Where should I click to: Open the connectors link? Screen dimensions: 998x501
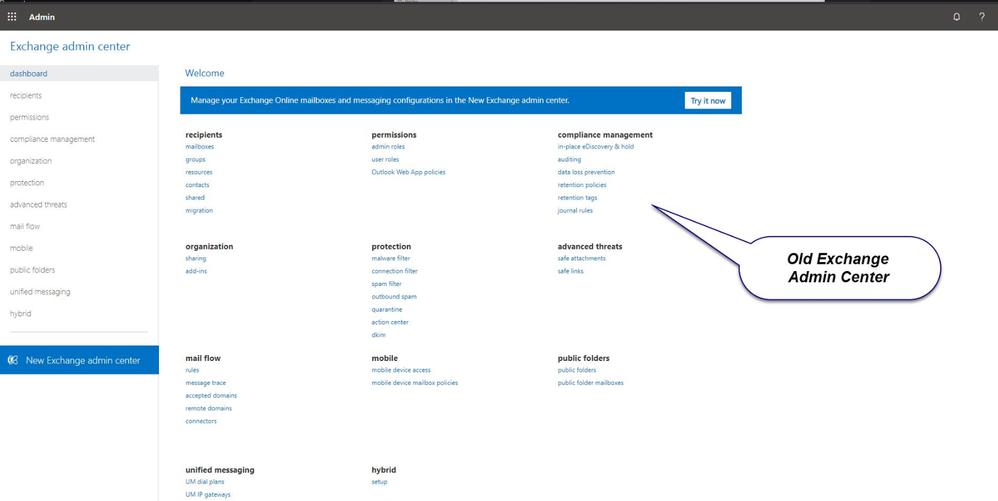tap(201, 421)
